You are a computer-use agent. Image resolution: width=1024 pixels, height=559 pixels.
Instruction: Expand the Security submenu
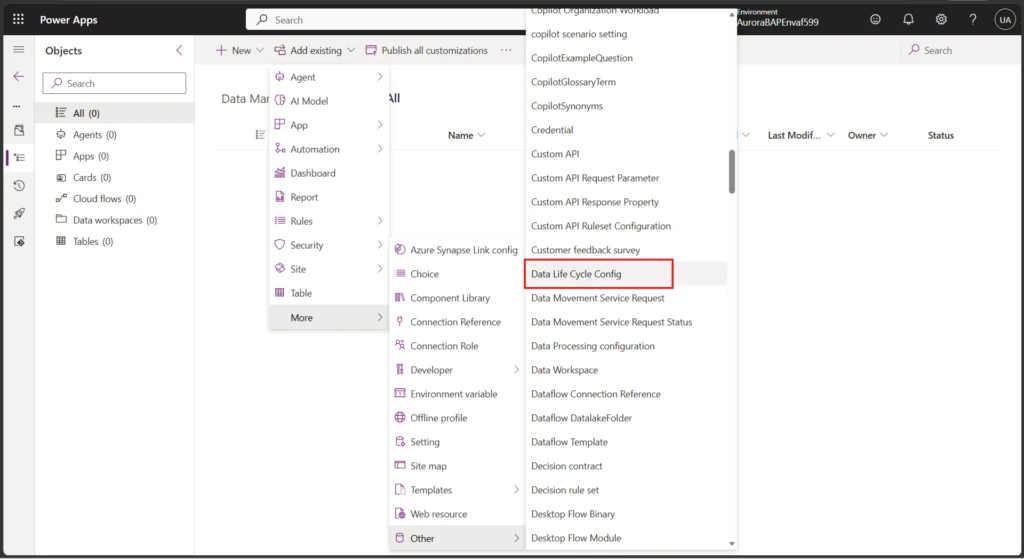329,245
